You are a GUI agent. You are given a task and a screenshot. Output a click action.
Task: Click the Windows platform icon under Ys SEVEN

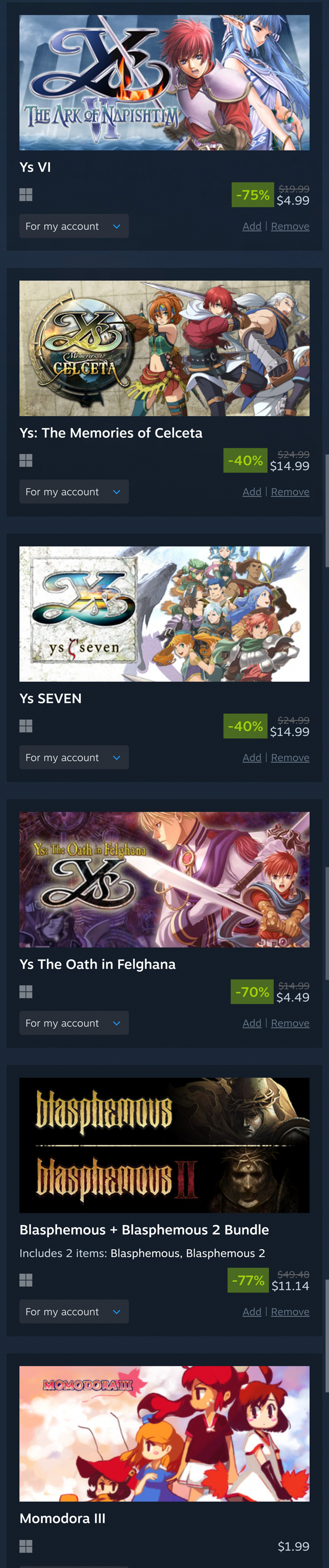coord(26,726)
